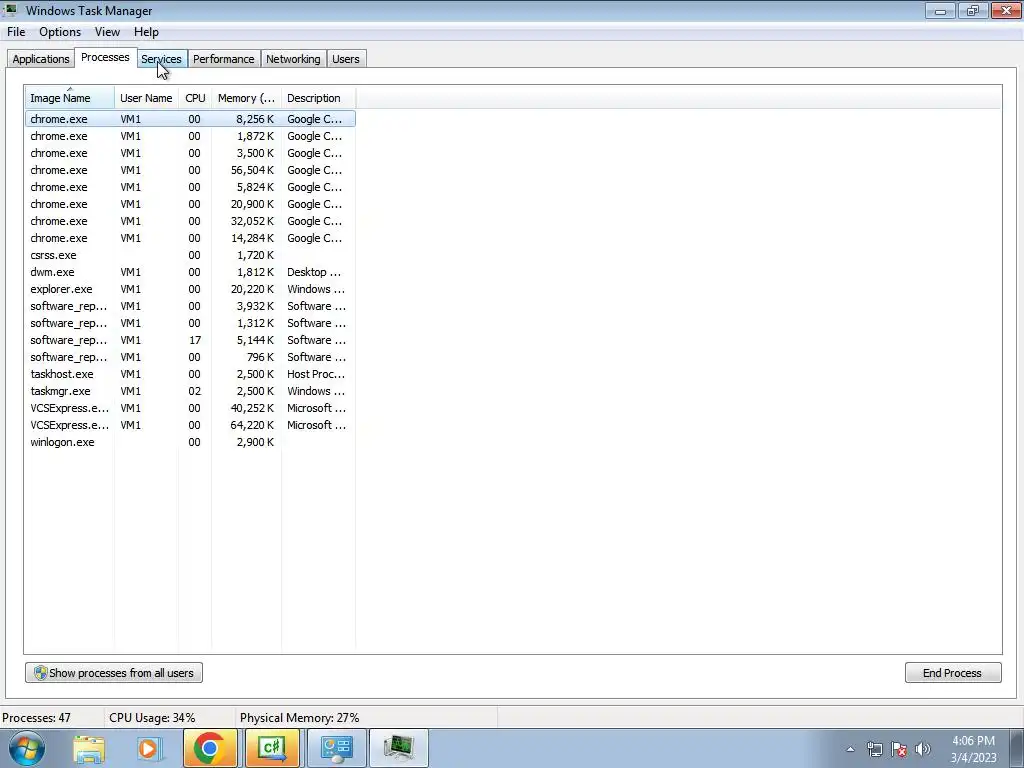The image size is (1024, 768).
Task: Open the Networking tab
Action: tap(293, 59)
